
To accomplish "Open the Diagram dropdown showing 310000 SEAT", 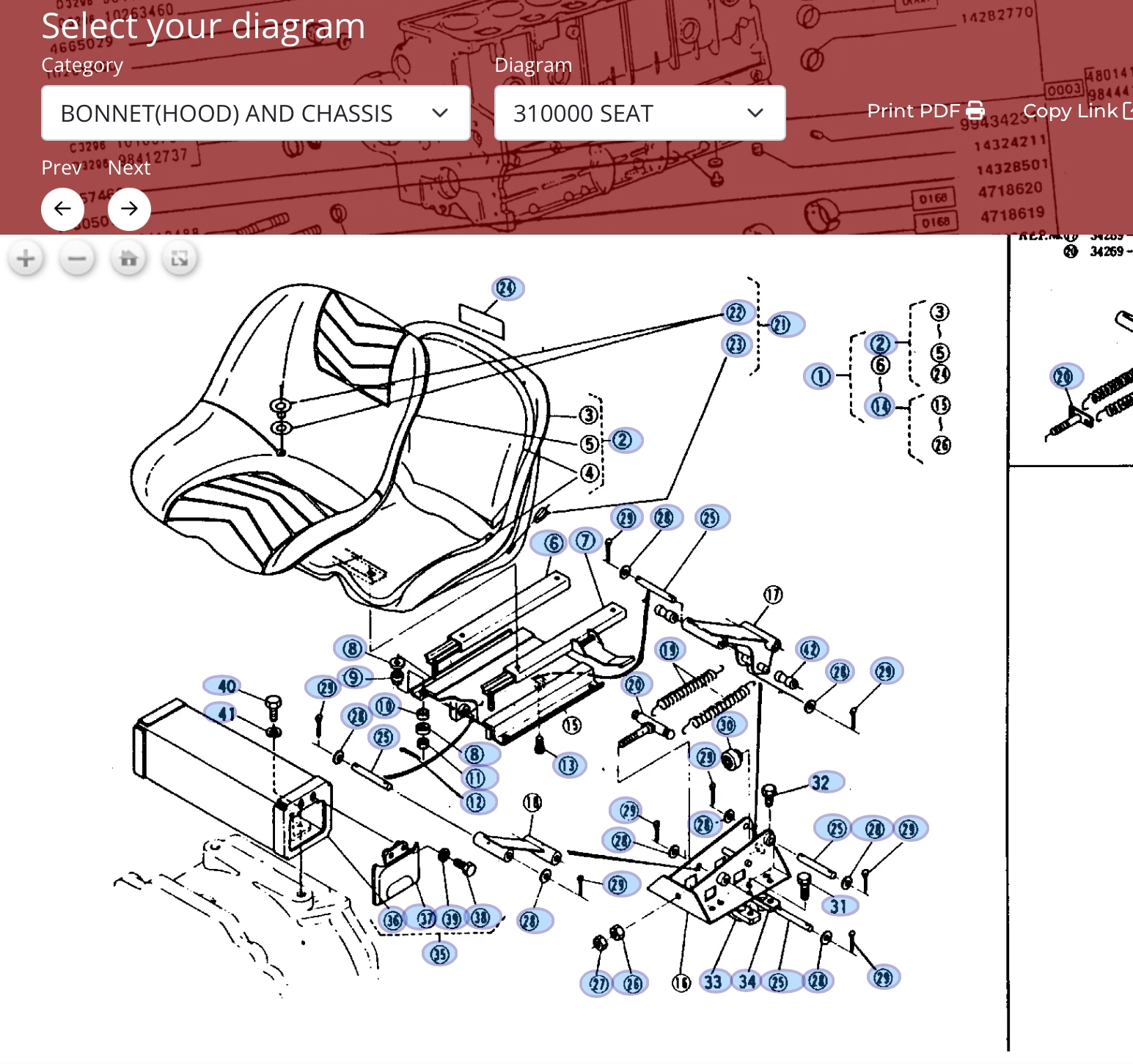I will tap(639, 114).
